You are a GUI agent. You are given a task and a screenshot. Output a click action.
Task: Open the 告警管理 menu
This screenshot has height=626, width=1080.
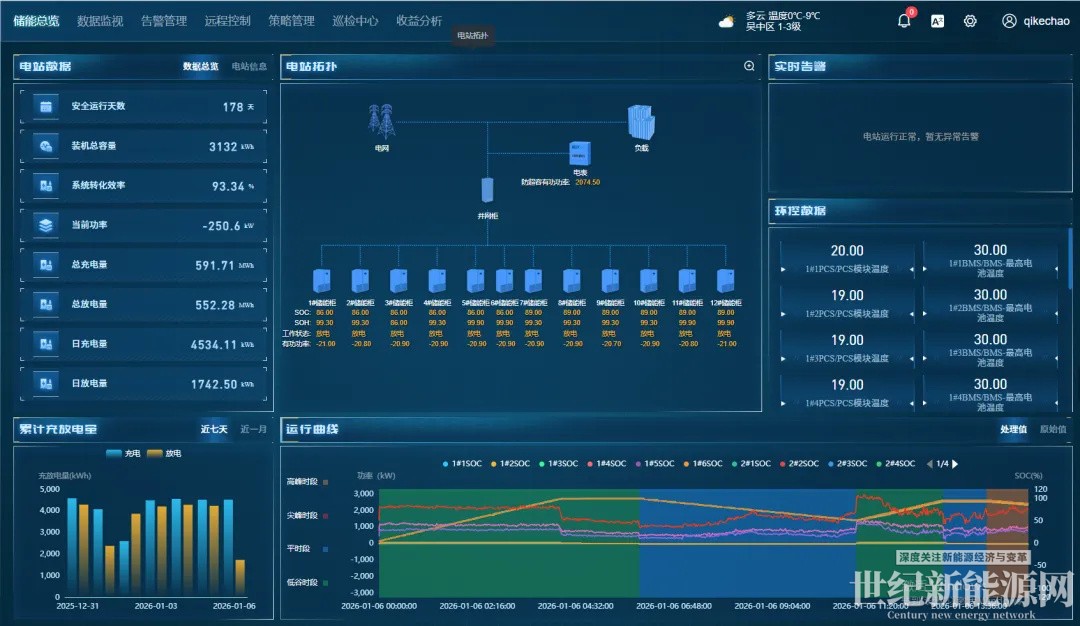164,21
